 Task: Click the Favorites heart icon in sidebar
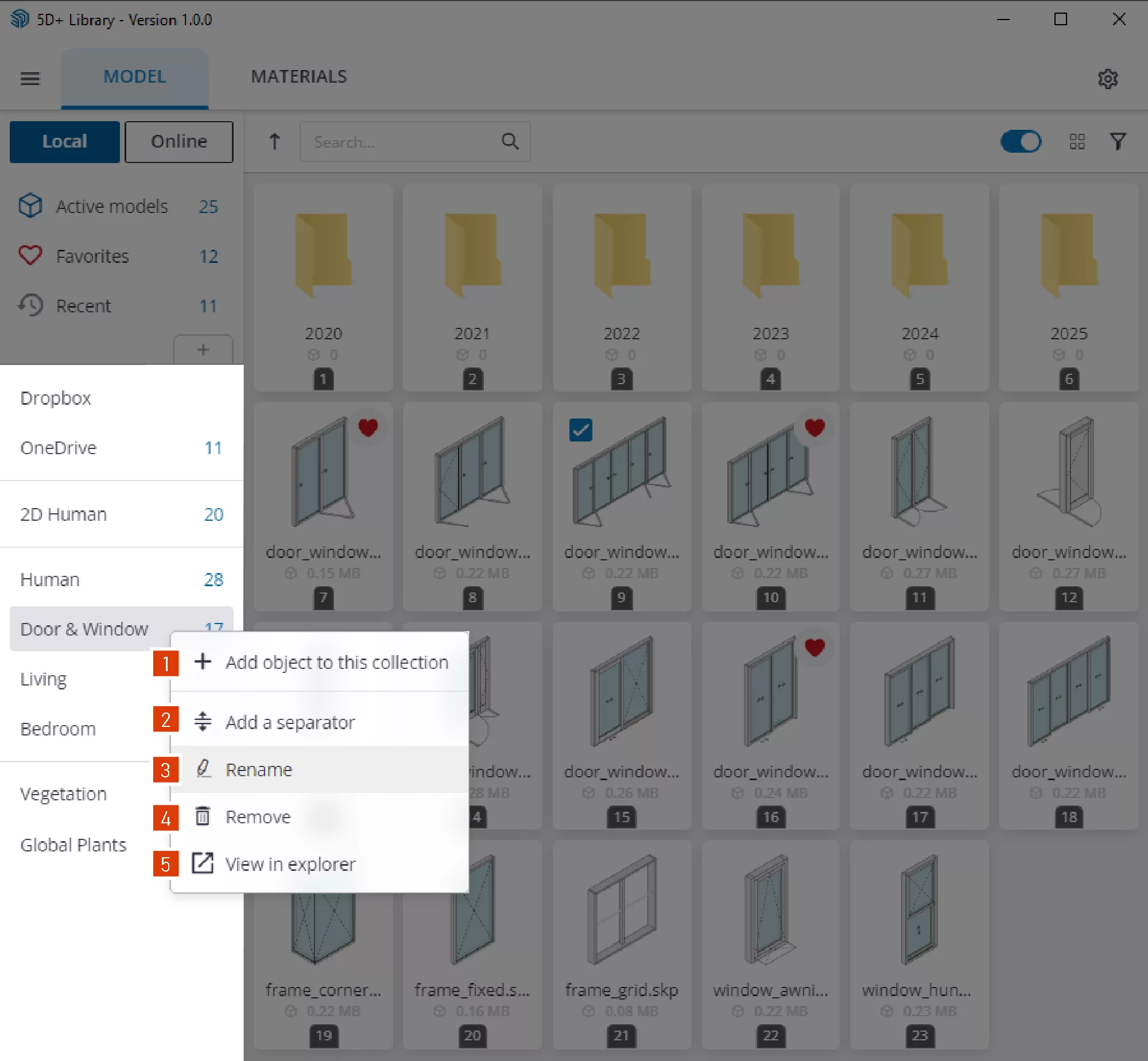[30, 255]
